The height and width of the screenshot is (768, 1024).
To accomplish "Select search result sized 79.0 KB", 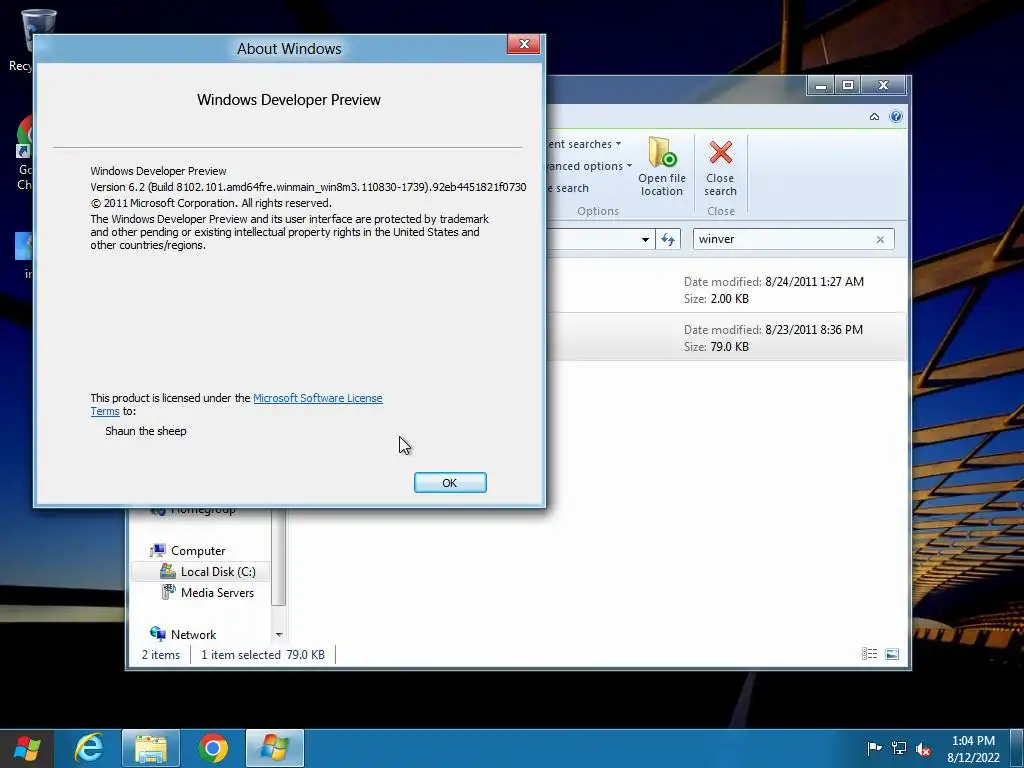I will (726, 337).
